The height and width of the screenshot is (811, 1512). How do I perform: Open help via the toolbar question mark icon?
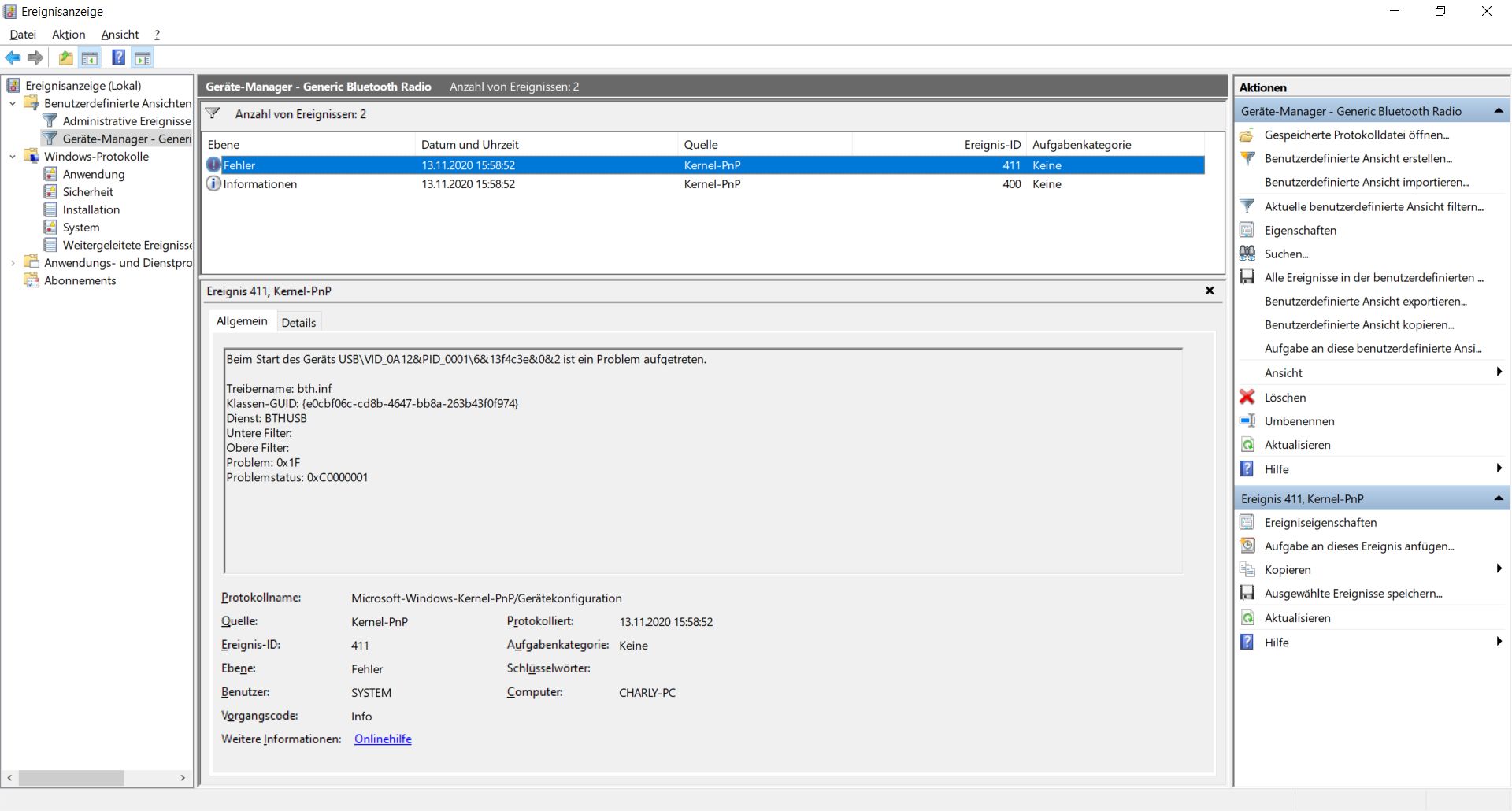point(118,57)
